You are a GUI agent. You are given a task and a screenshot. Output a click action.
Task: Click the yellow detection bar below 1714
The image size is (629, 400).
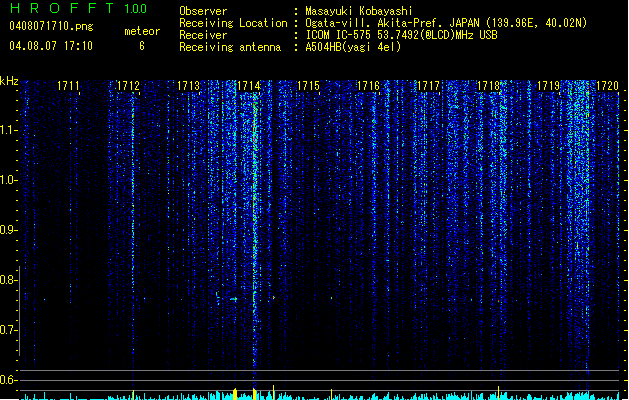coord(254,394)
